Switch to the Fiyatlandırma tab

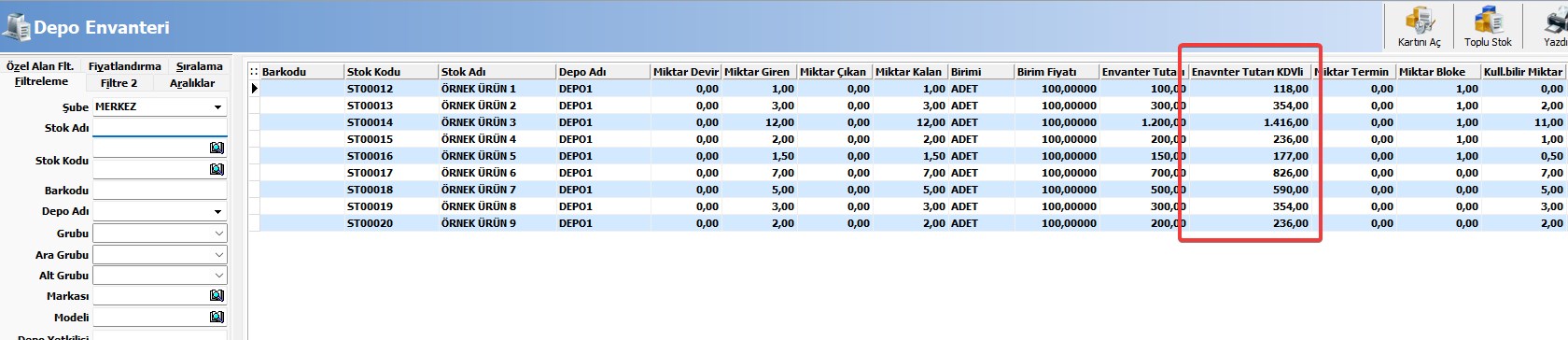point(124,66)
